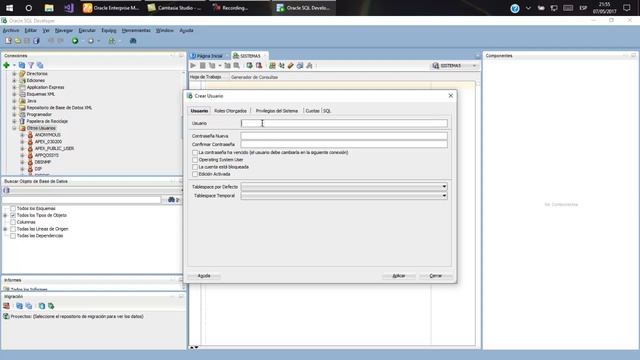
Task: Click green plus New Connection icon
Action: point(7,65)
